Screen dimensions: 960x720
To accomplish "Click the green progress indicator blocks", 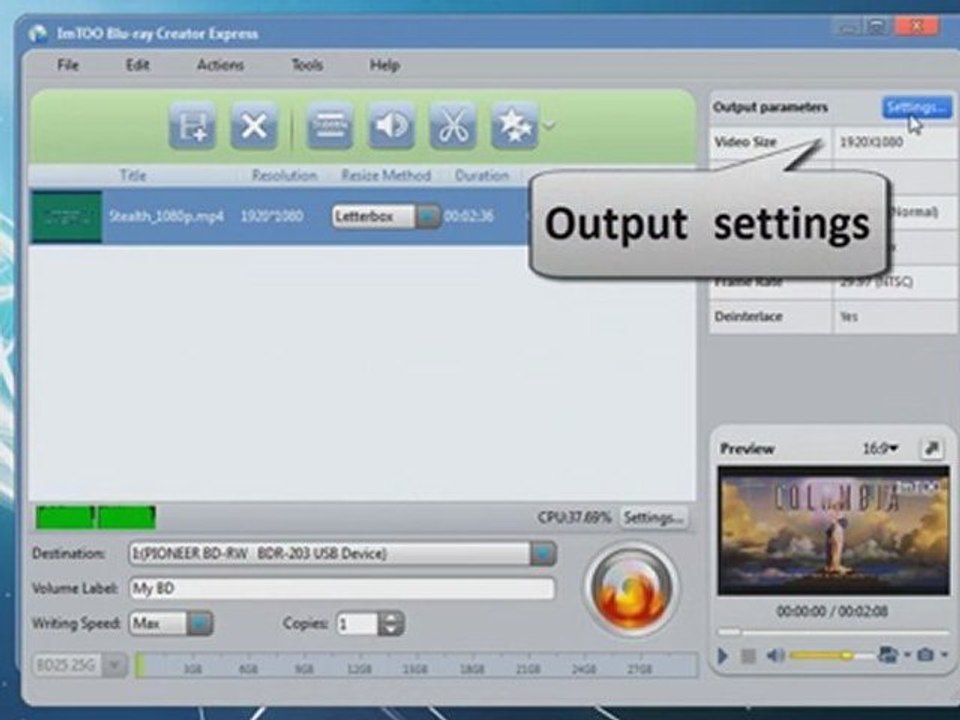I will (x=96, y=517).
